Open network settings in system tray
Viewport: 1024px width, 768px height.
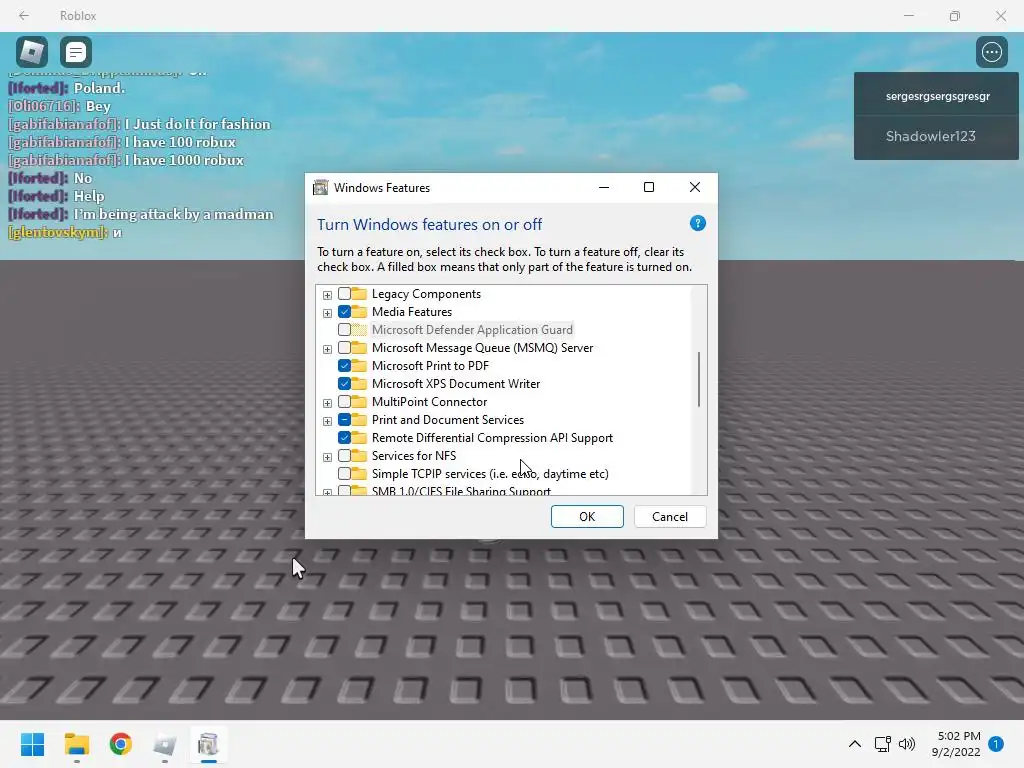coord(882,744)
